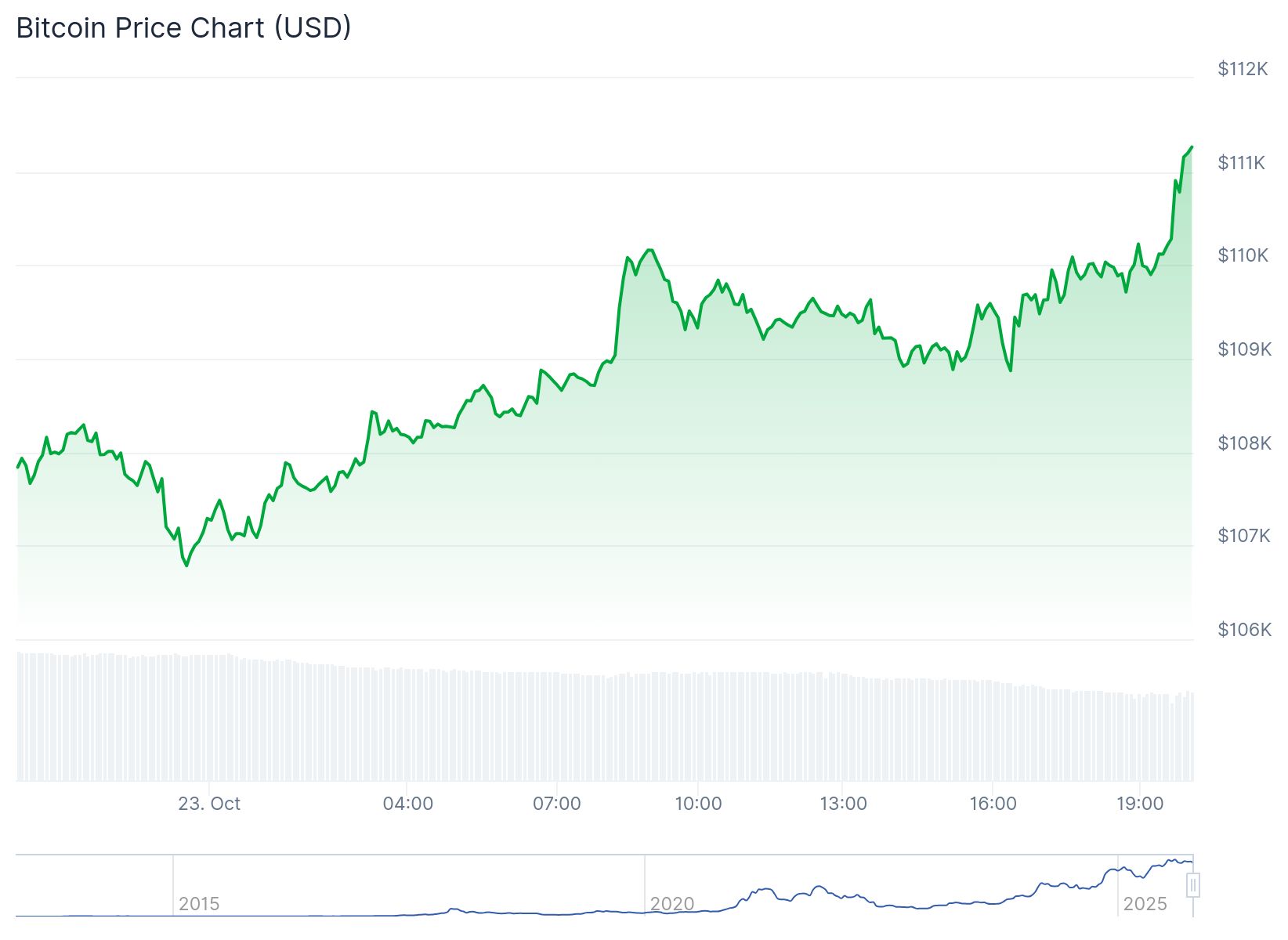Image resolution: width=1288 pixels, height=940 pixels.
Task: Click the navigator range handle icon
Action: (x=1193, y=886)
